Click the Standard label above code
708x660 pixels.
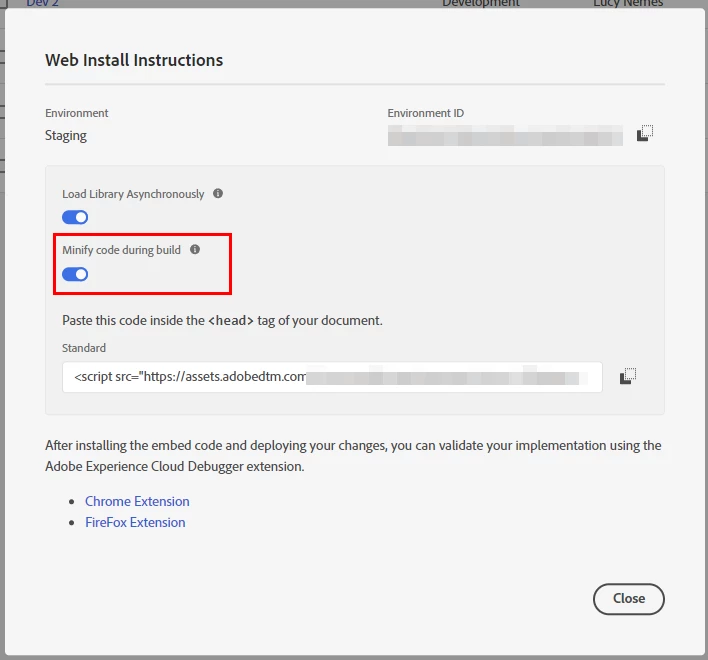pos(84,348)
